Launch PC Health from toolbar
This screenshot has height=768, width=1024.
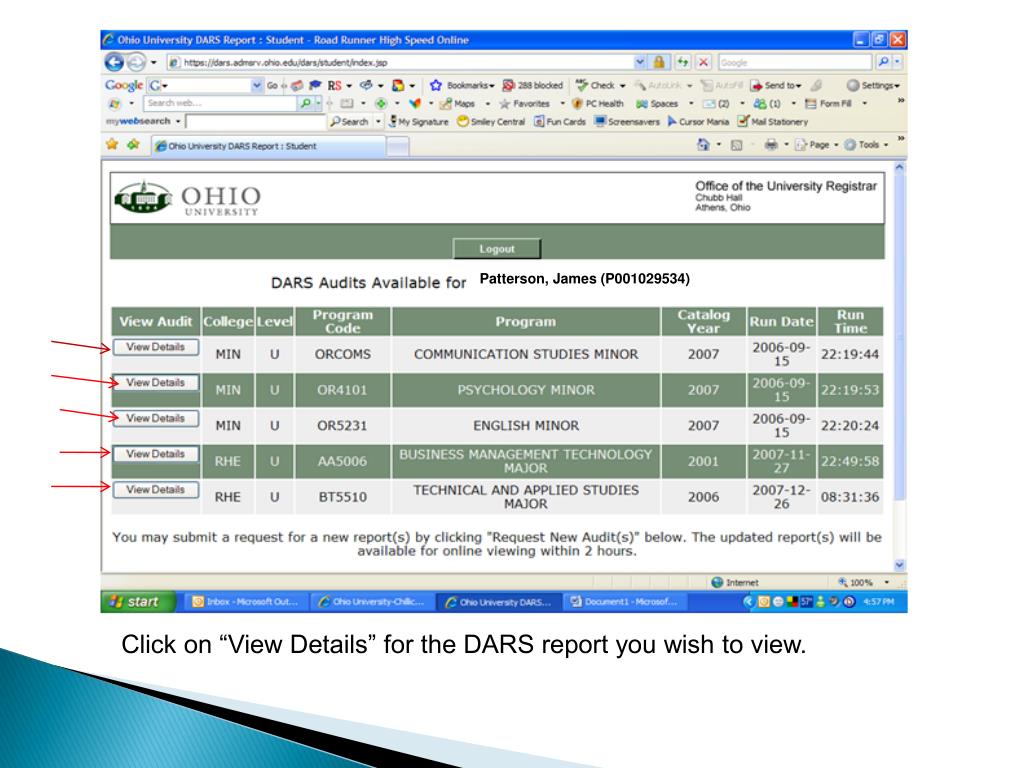(598, 104)
